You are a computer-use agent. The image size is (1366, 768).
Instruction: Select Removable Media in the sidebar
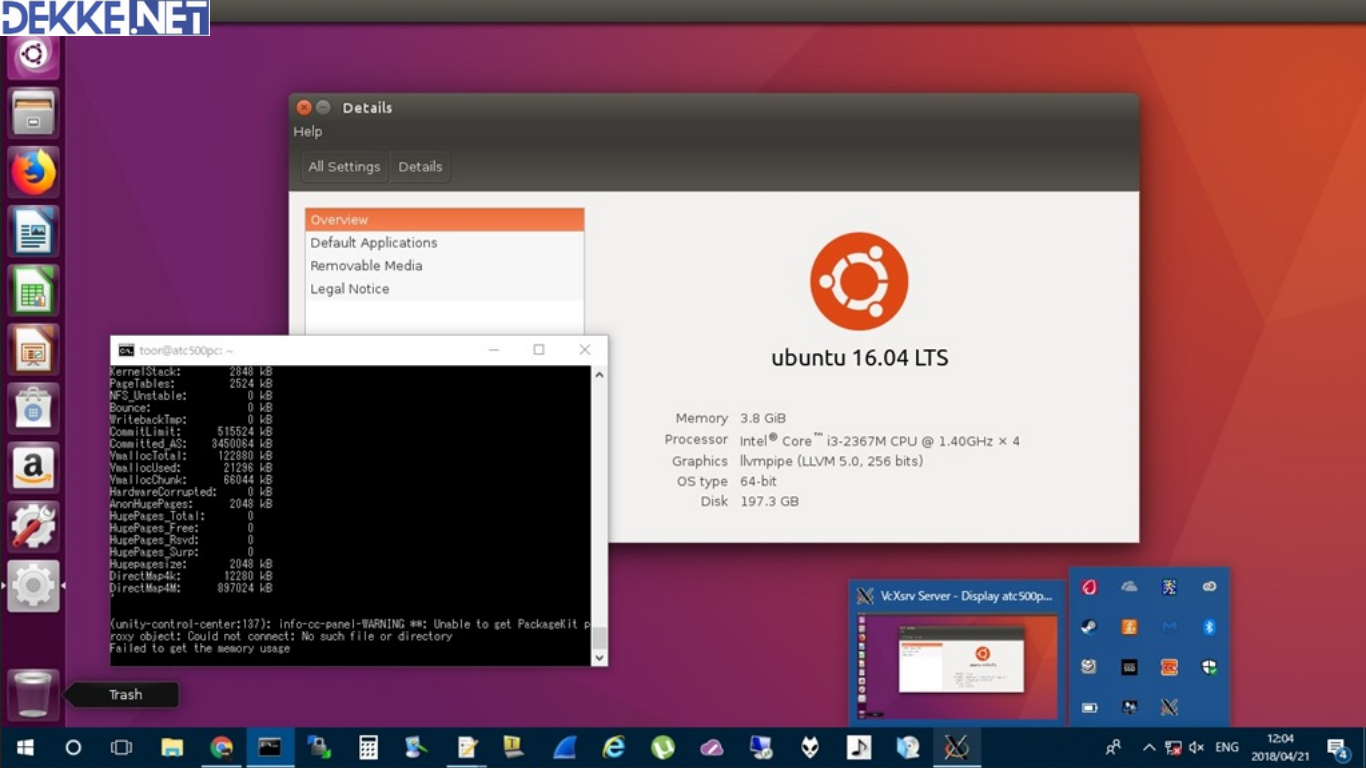445,266
